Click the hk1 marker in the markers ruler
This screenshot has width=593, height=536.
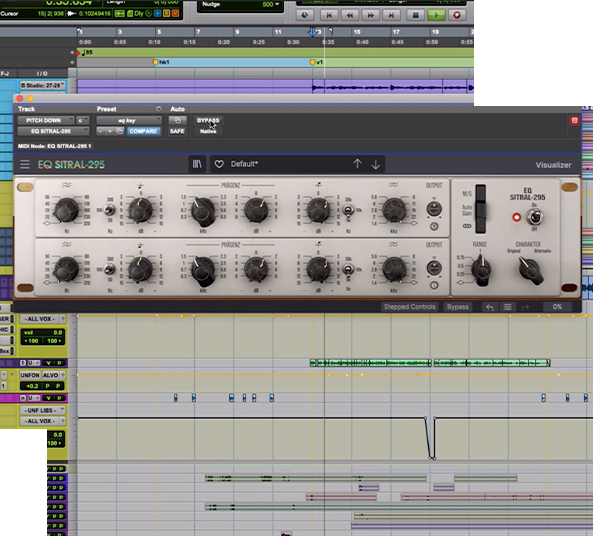point(161,62)
